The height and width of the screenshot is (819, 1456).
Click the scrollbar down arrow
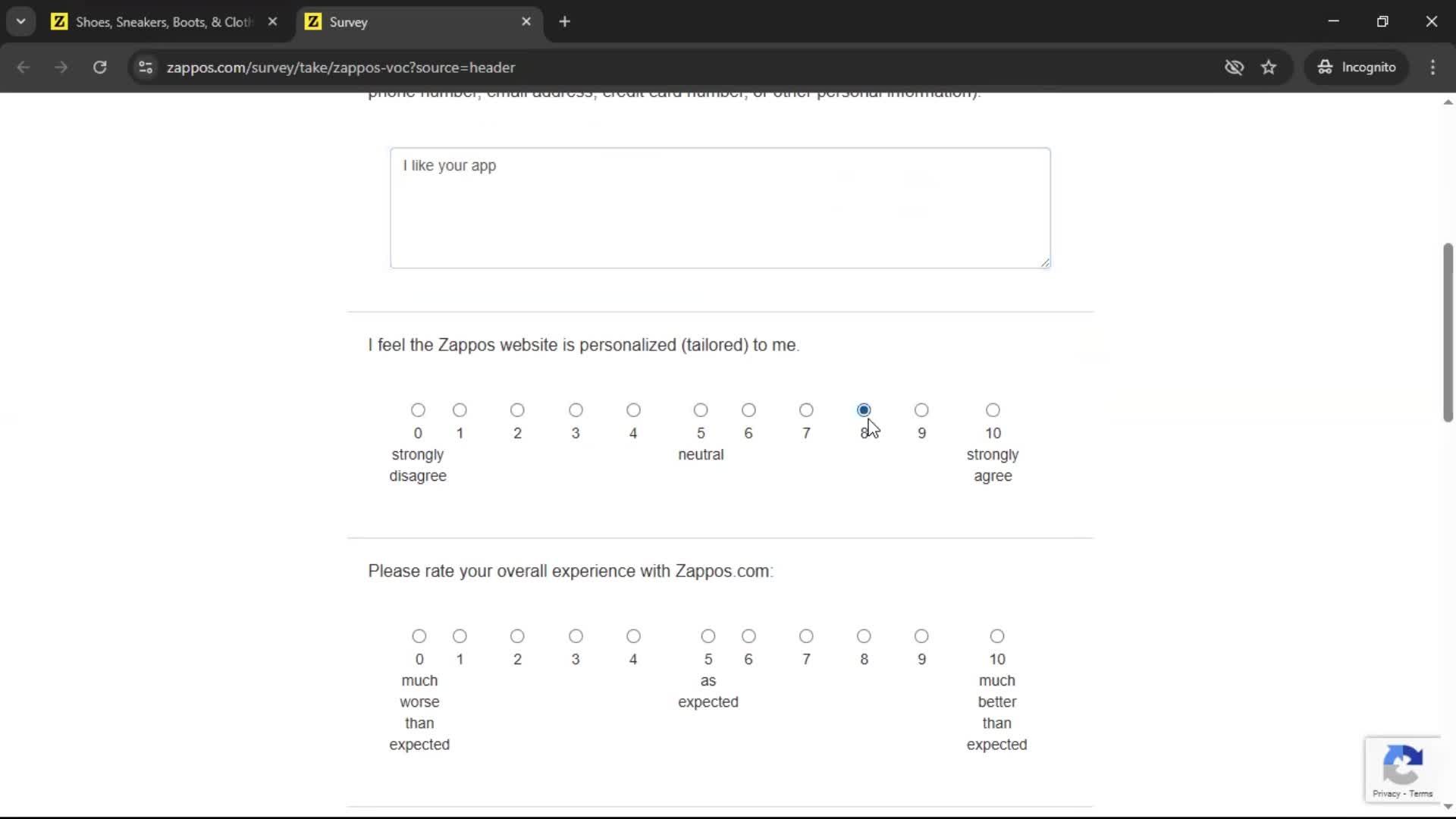[x=1448, y=807]
